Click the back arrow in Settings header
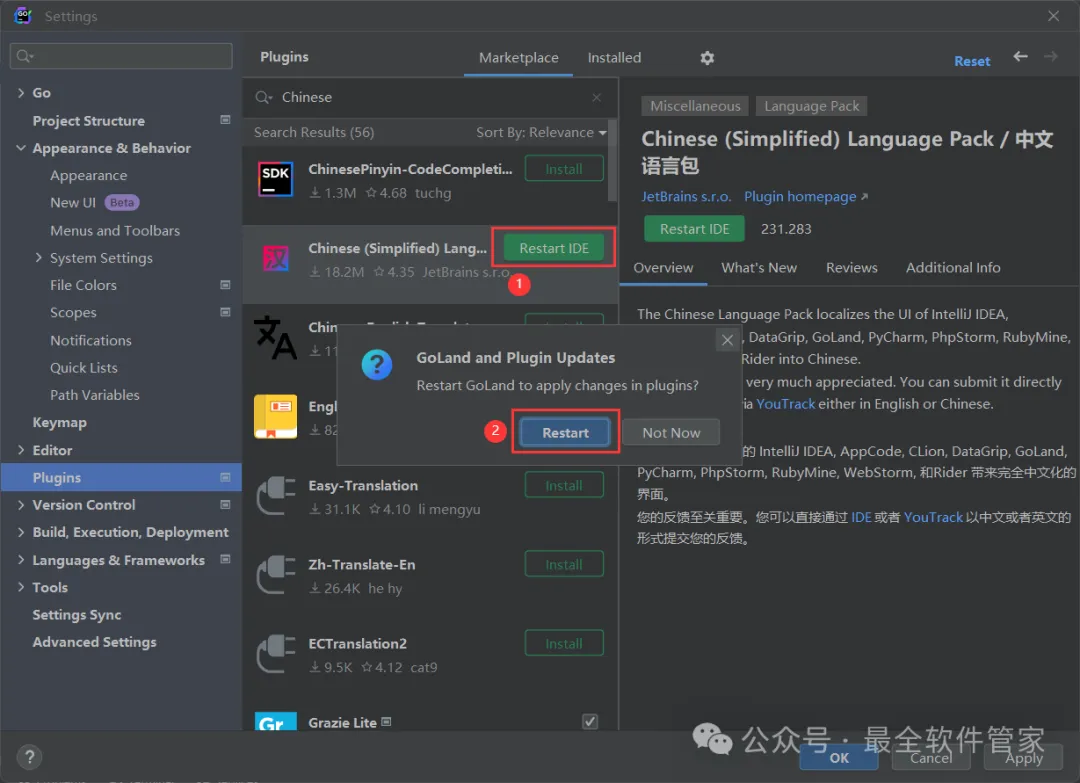Viewport: 1080px width, 783px height. 1021,56
